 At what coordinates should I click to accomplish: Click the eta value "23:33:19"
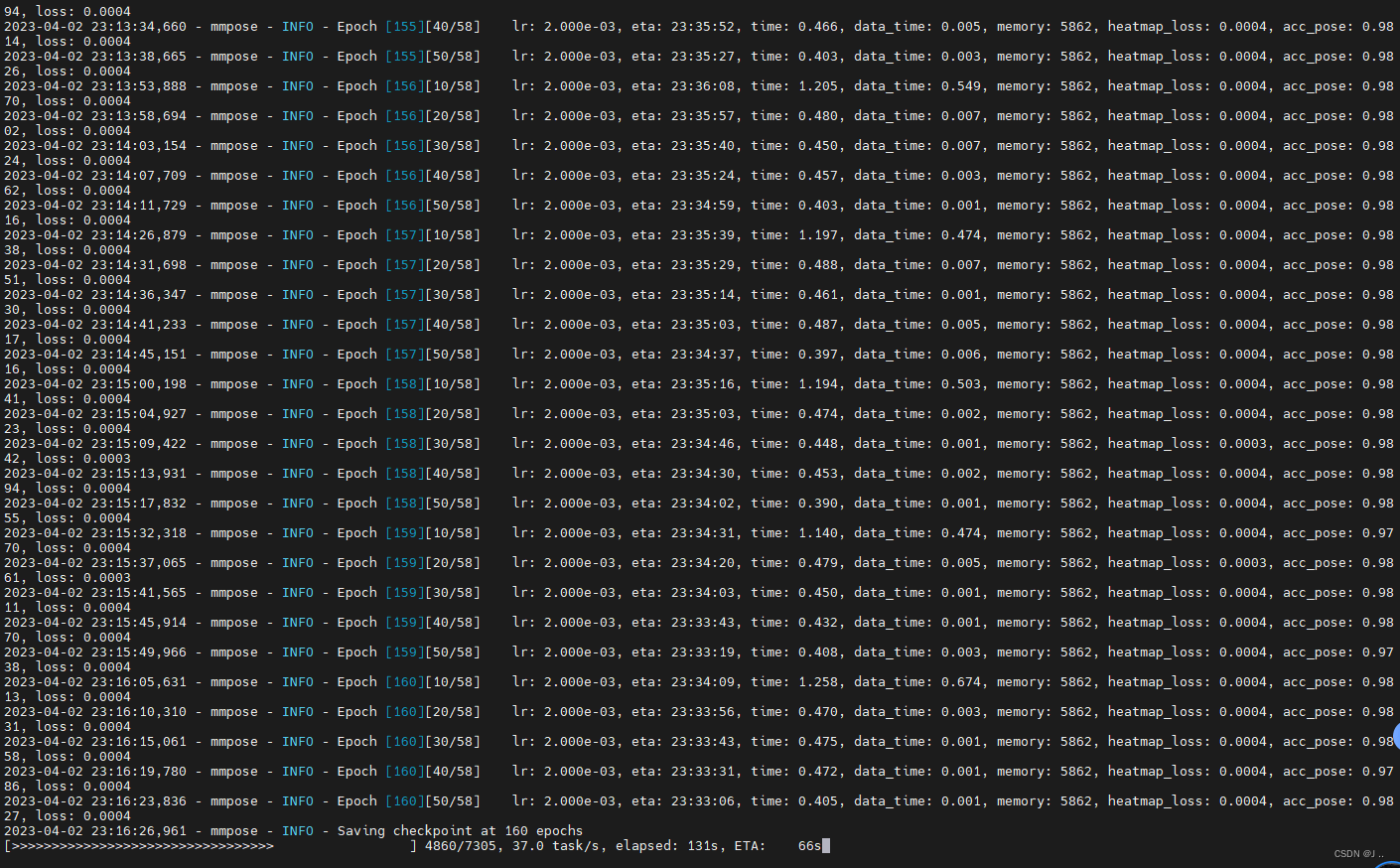pyautogui.click(x=702, y=652)
